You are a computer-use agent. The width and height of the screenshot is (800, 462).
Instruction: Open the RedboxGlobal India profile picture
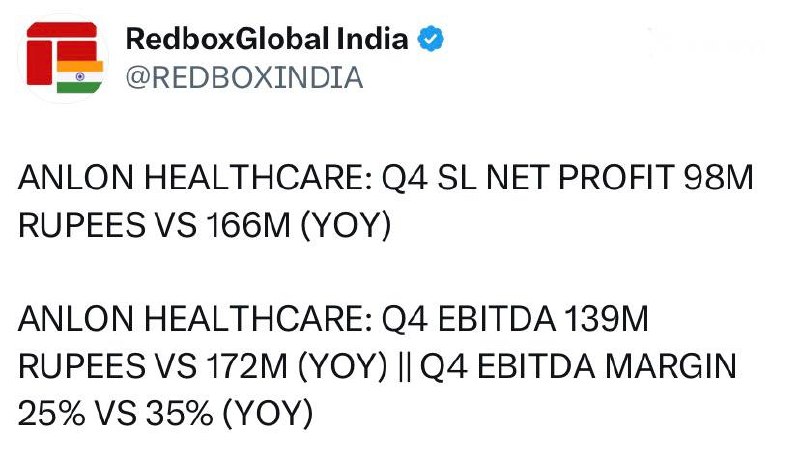(63, 57)
